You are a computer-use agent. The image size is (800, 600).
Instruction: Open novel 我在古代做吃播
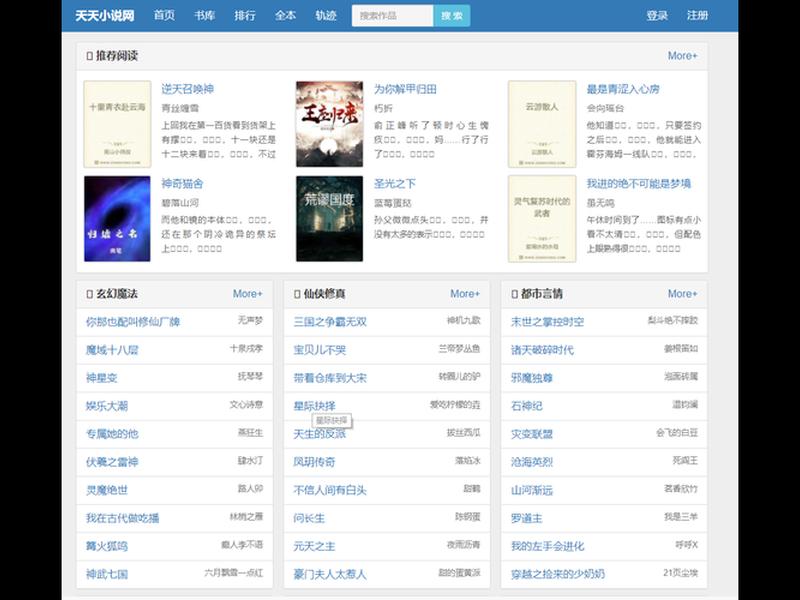(122, 518)
